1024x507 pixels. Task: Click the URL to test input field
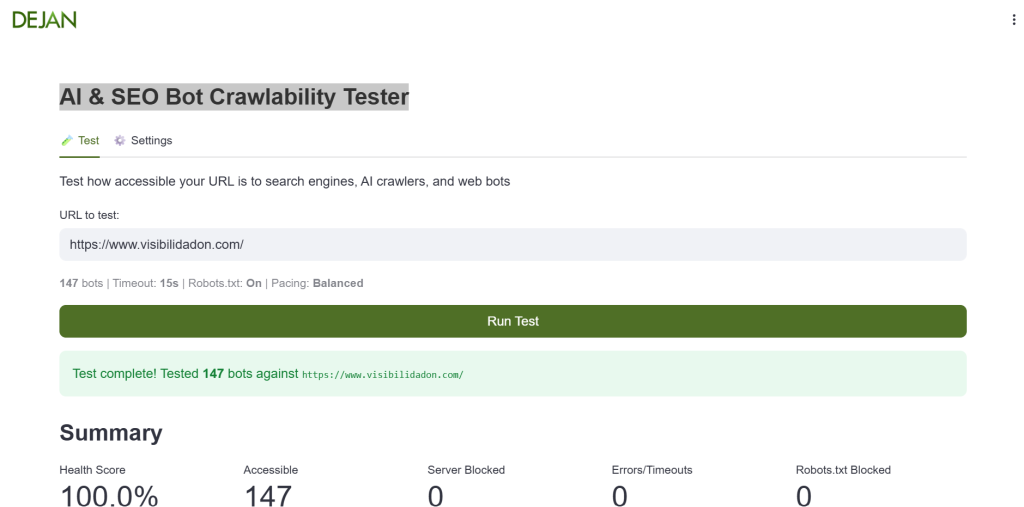coord(512,244)
